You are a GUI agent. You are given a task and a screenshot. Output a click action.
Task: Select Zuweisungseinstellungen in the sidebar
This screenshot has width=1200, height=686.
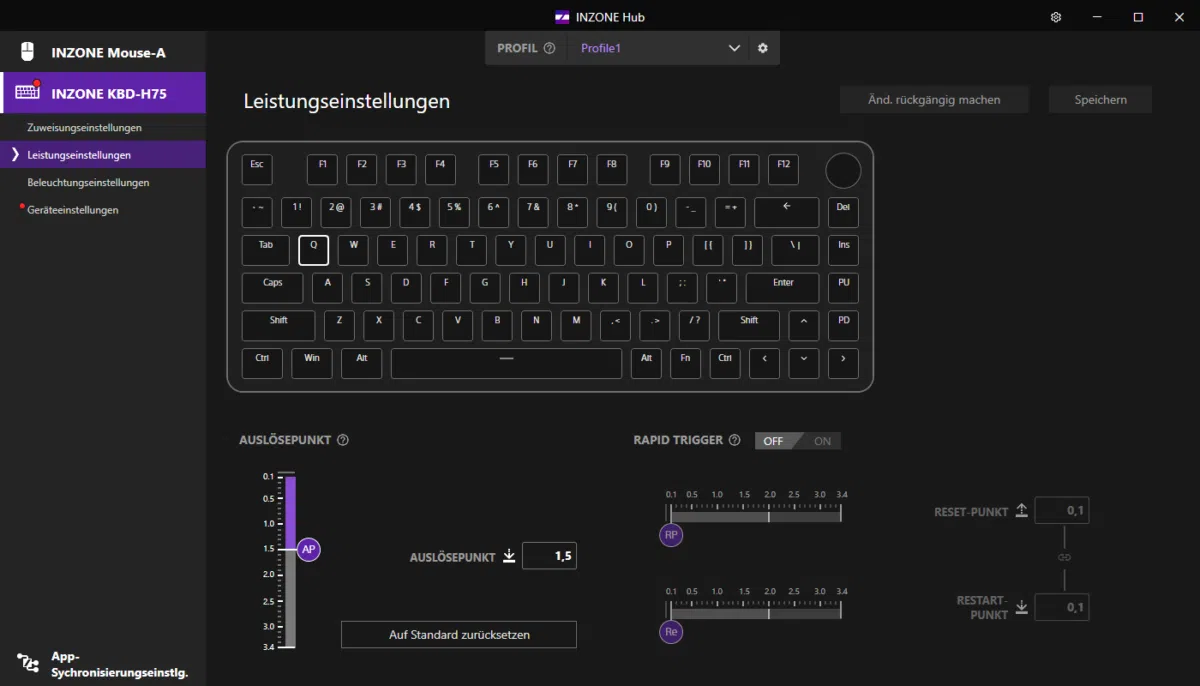(85, 127)
